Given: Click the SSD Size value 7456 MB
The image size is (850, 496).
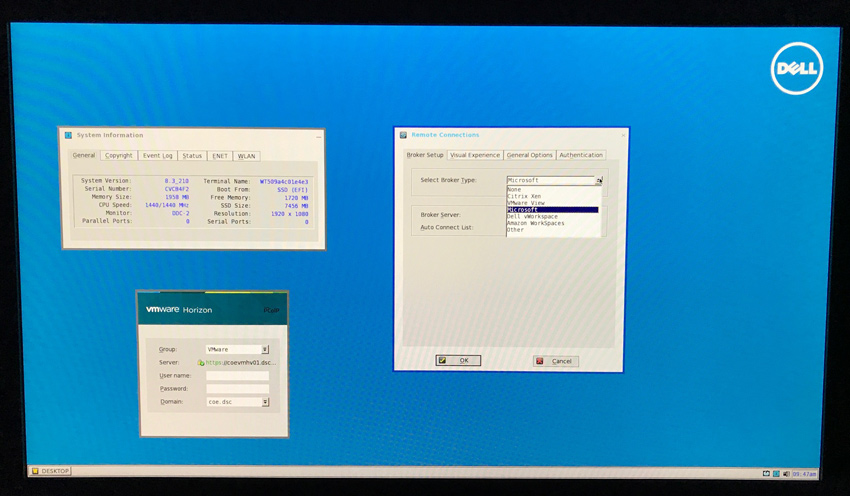Looking at the screenshot, I should click(x=297, y=206).
